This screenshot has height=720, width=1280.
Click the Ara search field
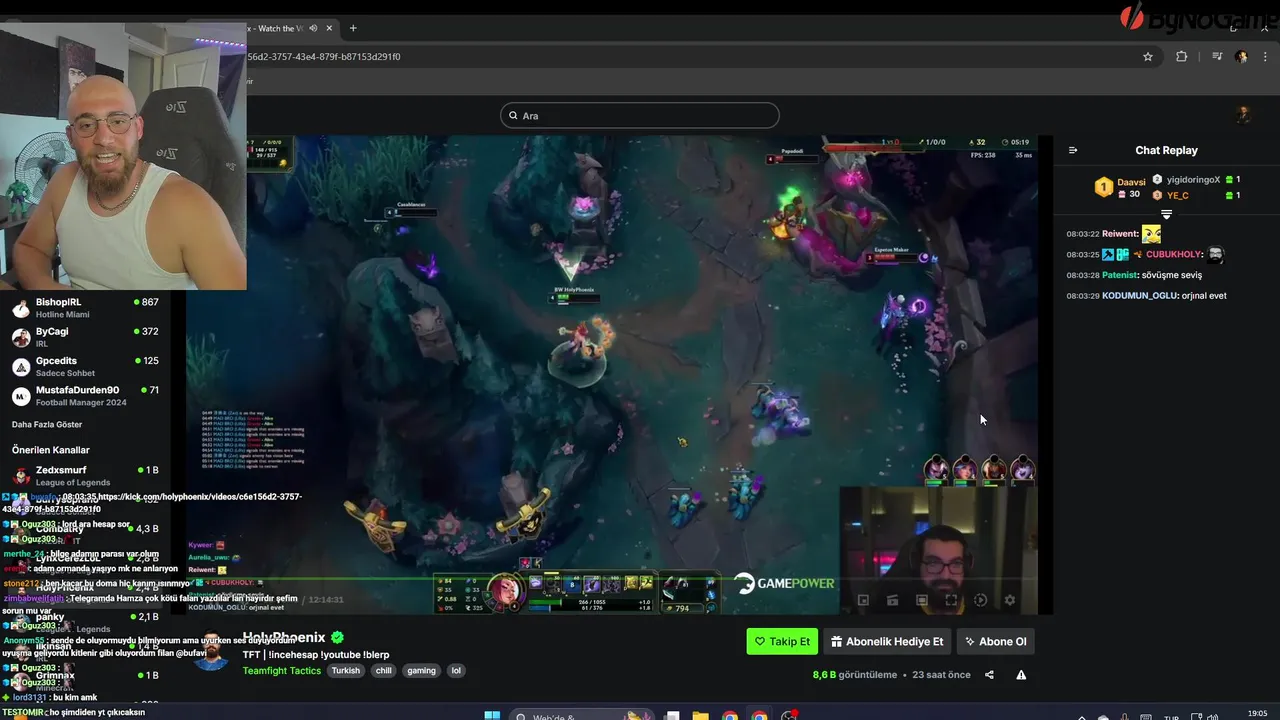point(640,115)
